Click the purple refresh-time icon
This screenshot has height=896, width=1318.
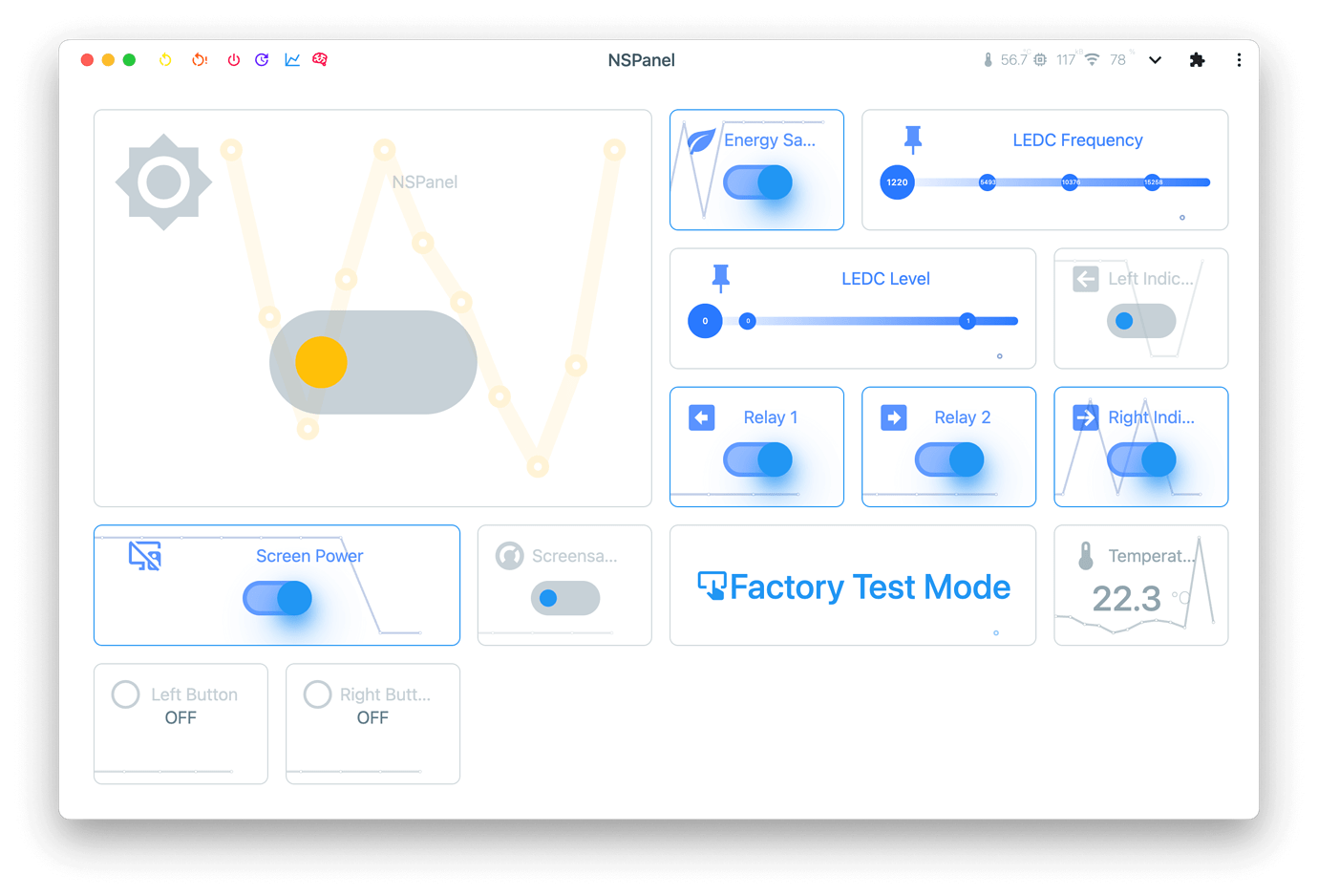click(x=262, y=59)
